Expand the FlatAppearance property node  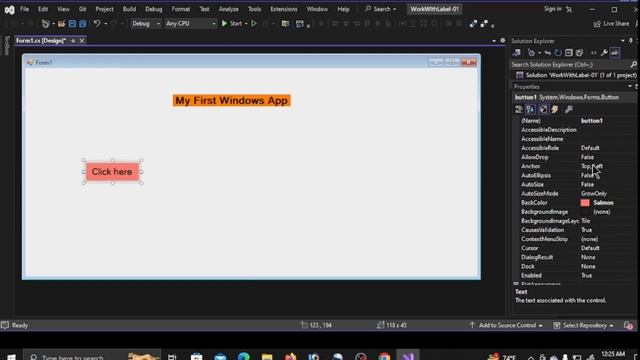tap(516, 284)
